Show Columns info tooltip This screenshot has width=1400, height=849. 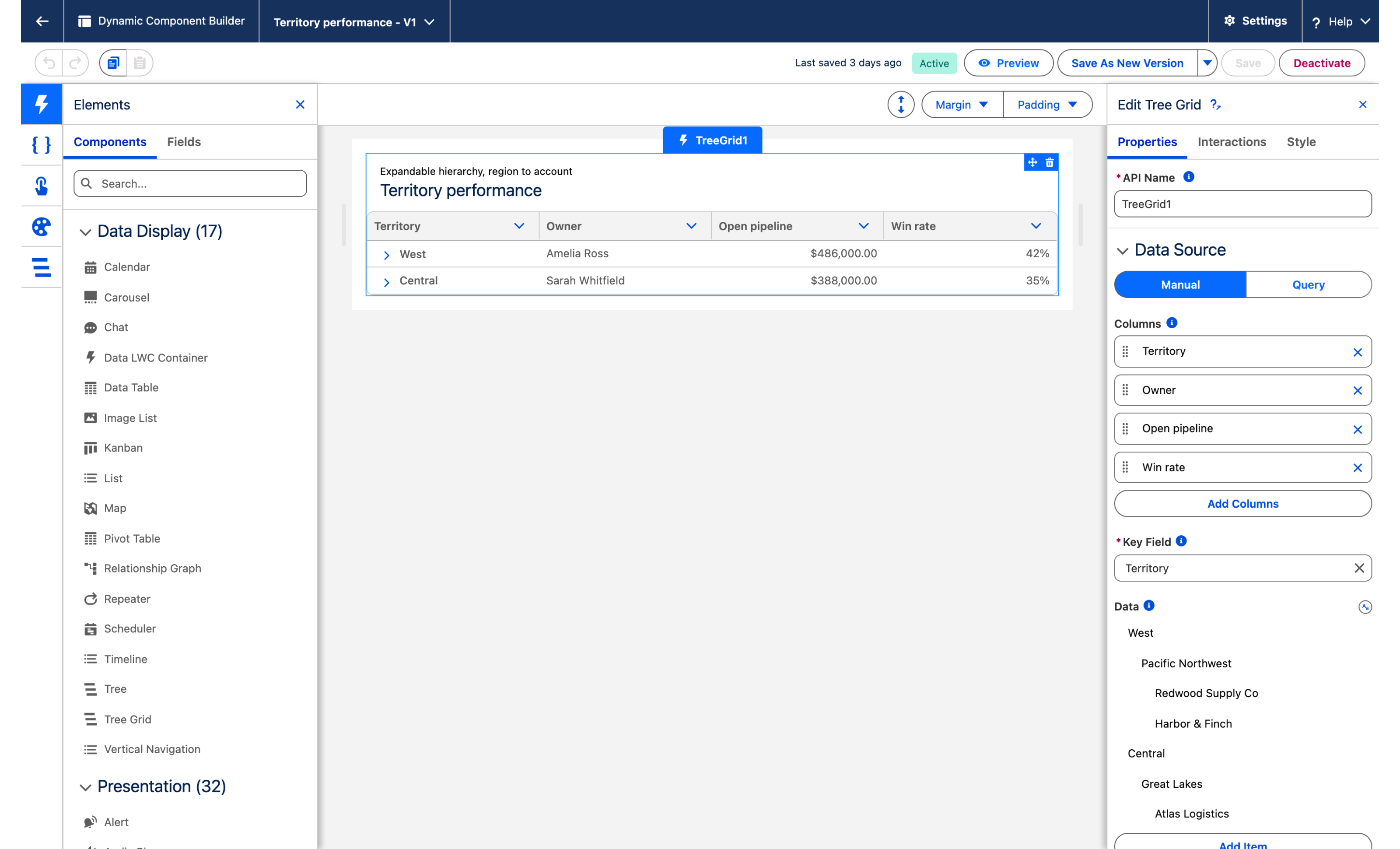[1172, 323]
